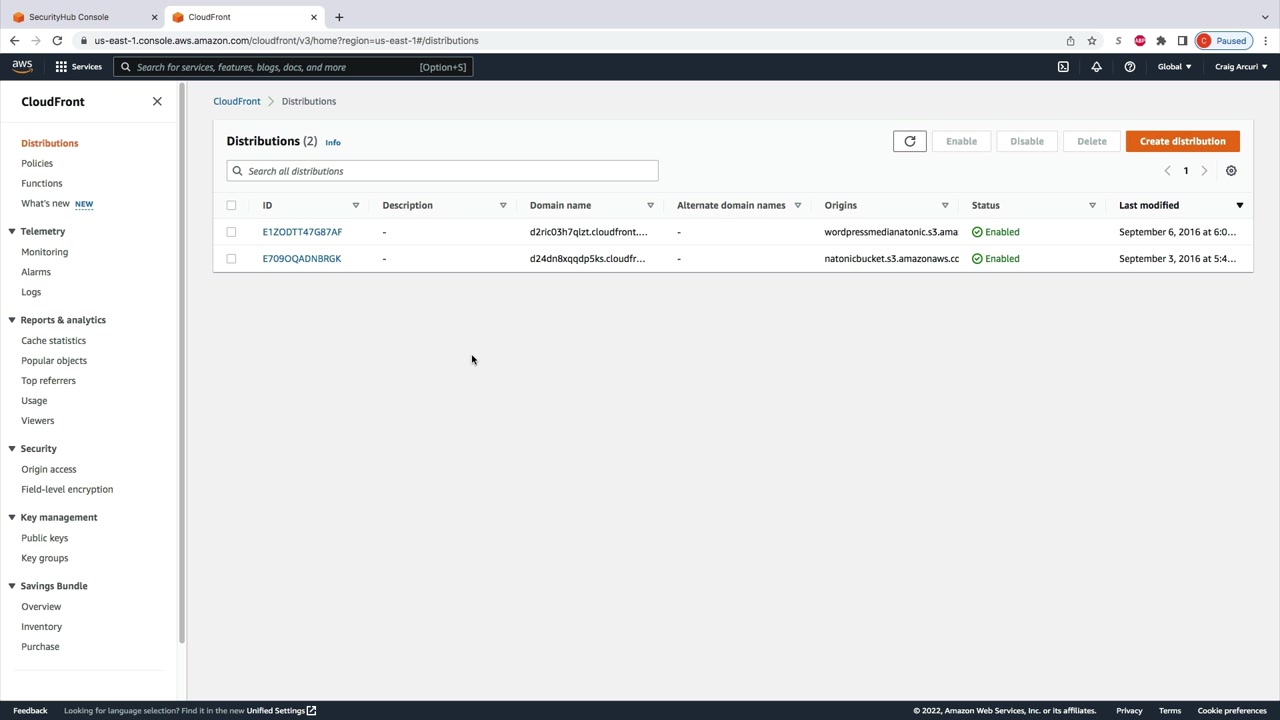Open Unified Settings link in footer
This screenshot has height=720, width=1280.
coord(281,711)
